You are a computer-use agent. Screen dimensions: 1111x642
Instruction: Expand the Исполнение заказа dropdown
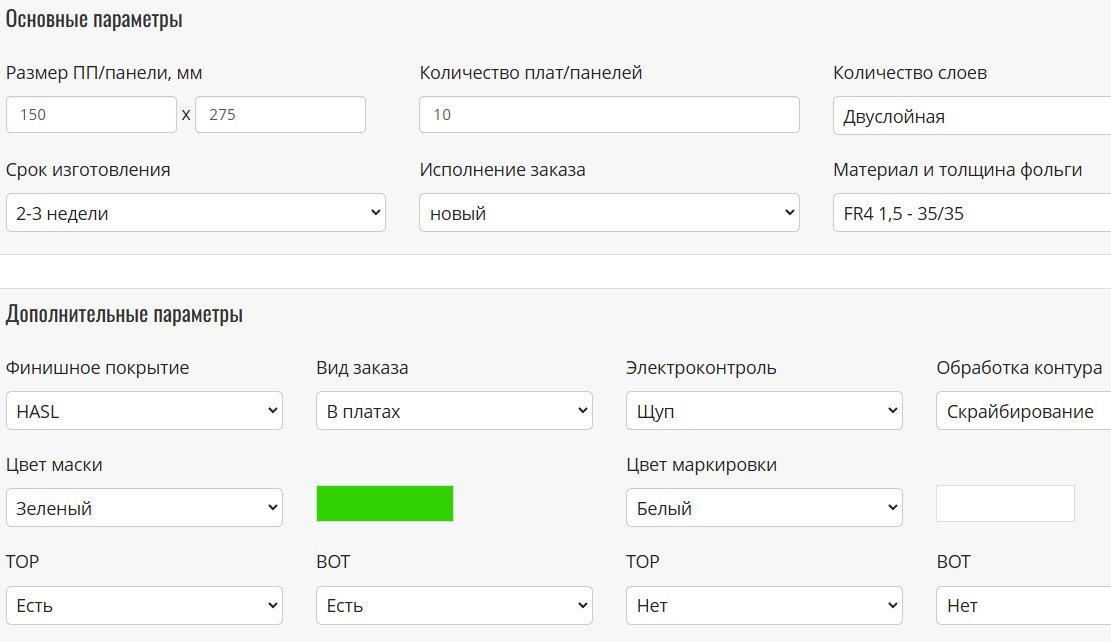point(609,213)
